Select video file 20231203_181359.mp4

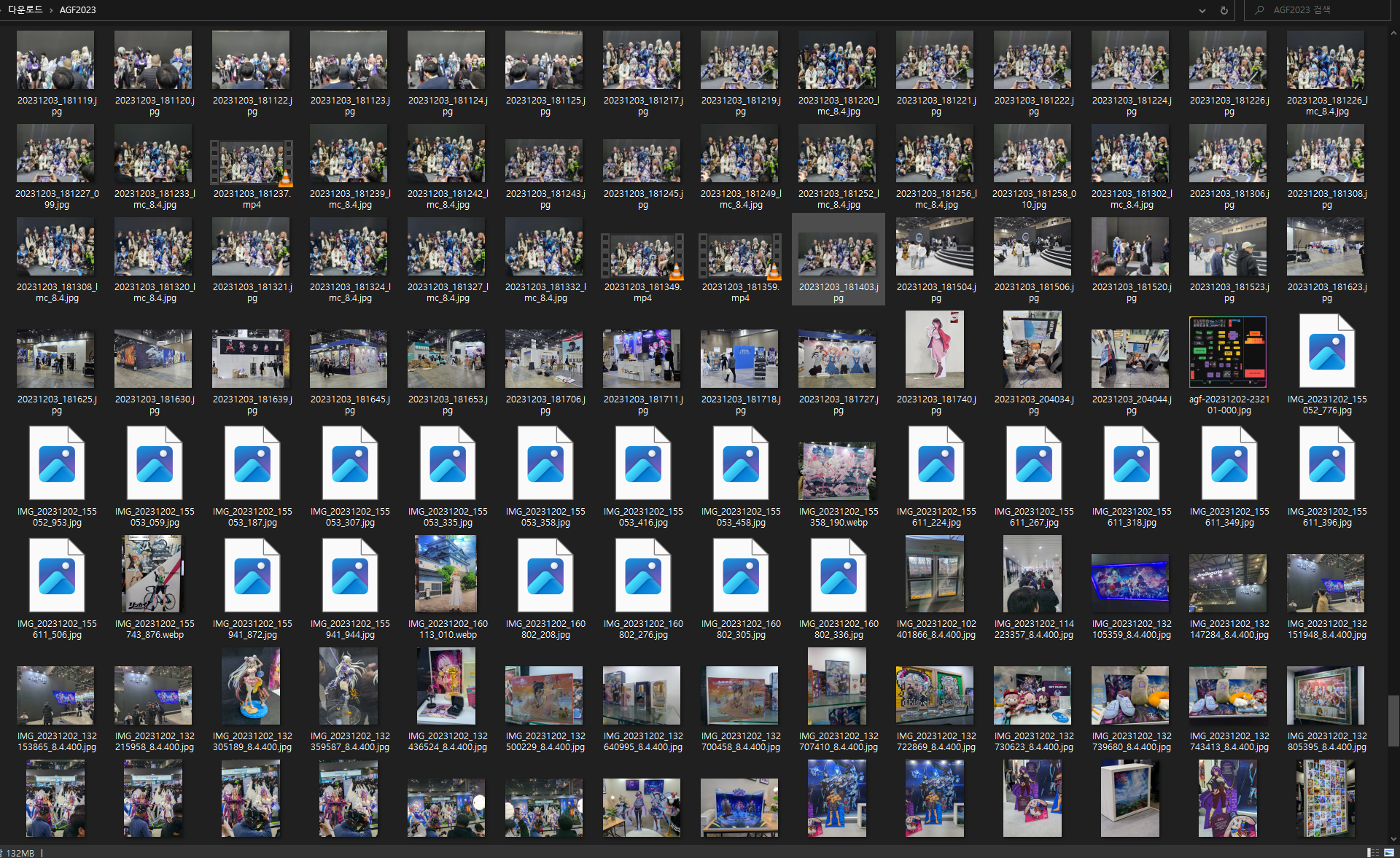(740, 255)
